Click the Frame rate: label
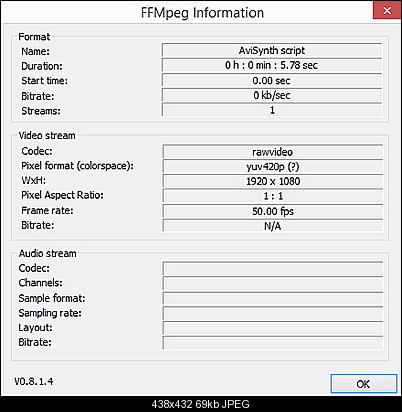 pyautogui.click(x=47, y=211)
